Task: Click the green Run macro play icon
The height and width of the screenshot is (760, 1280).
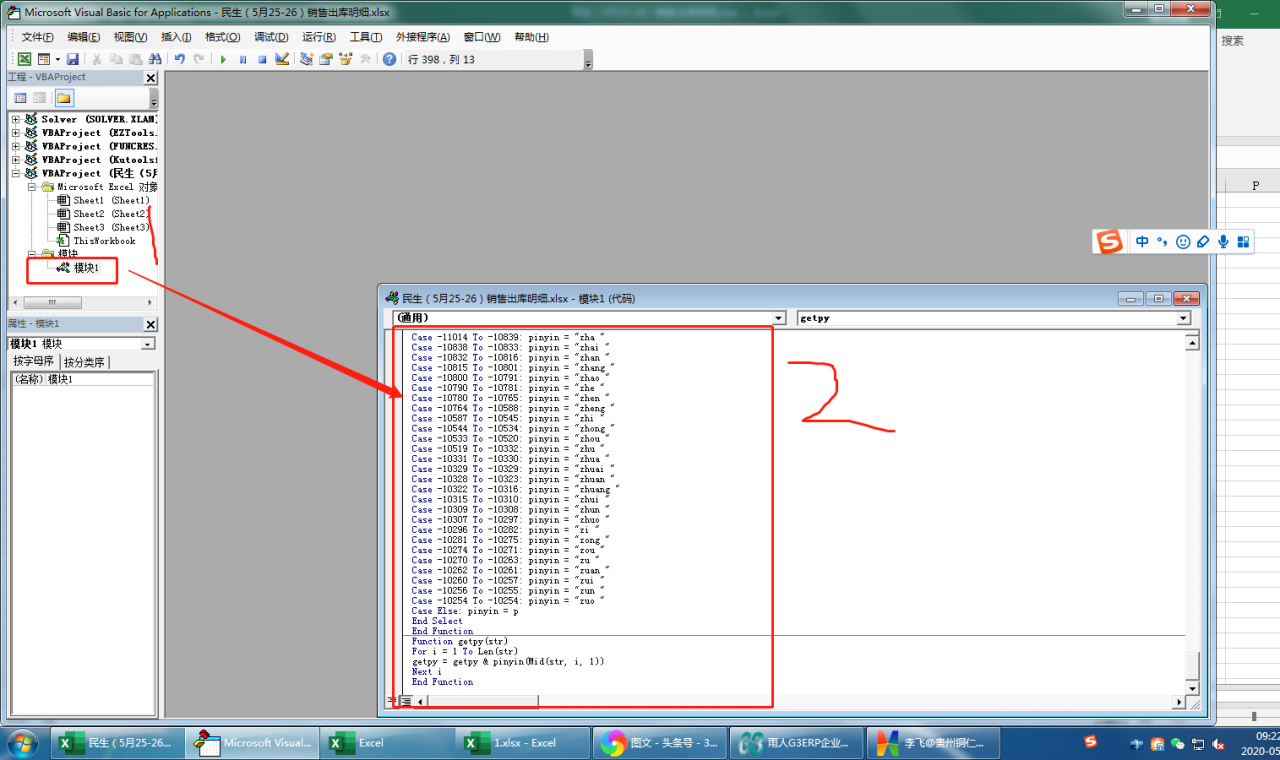Action: tap(224, 59)
